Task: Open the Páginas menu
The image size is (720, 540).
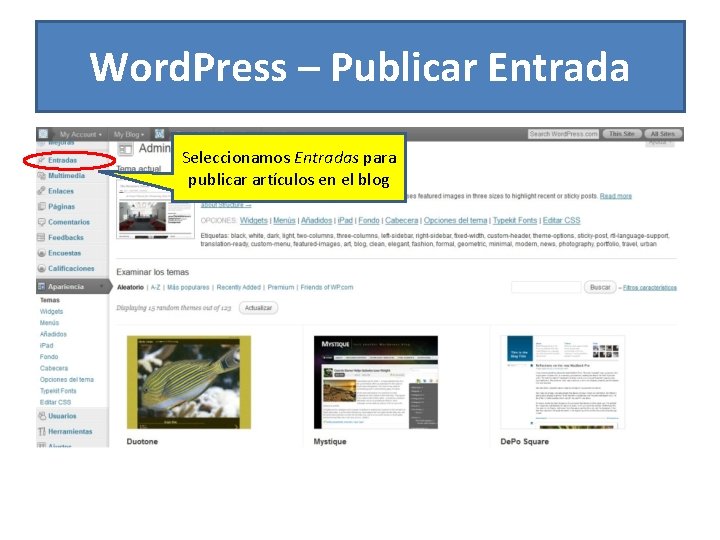Action: pos(62,207)
